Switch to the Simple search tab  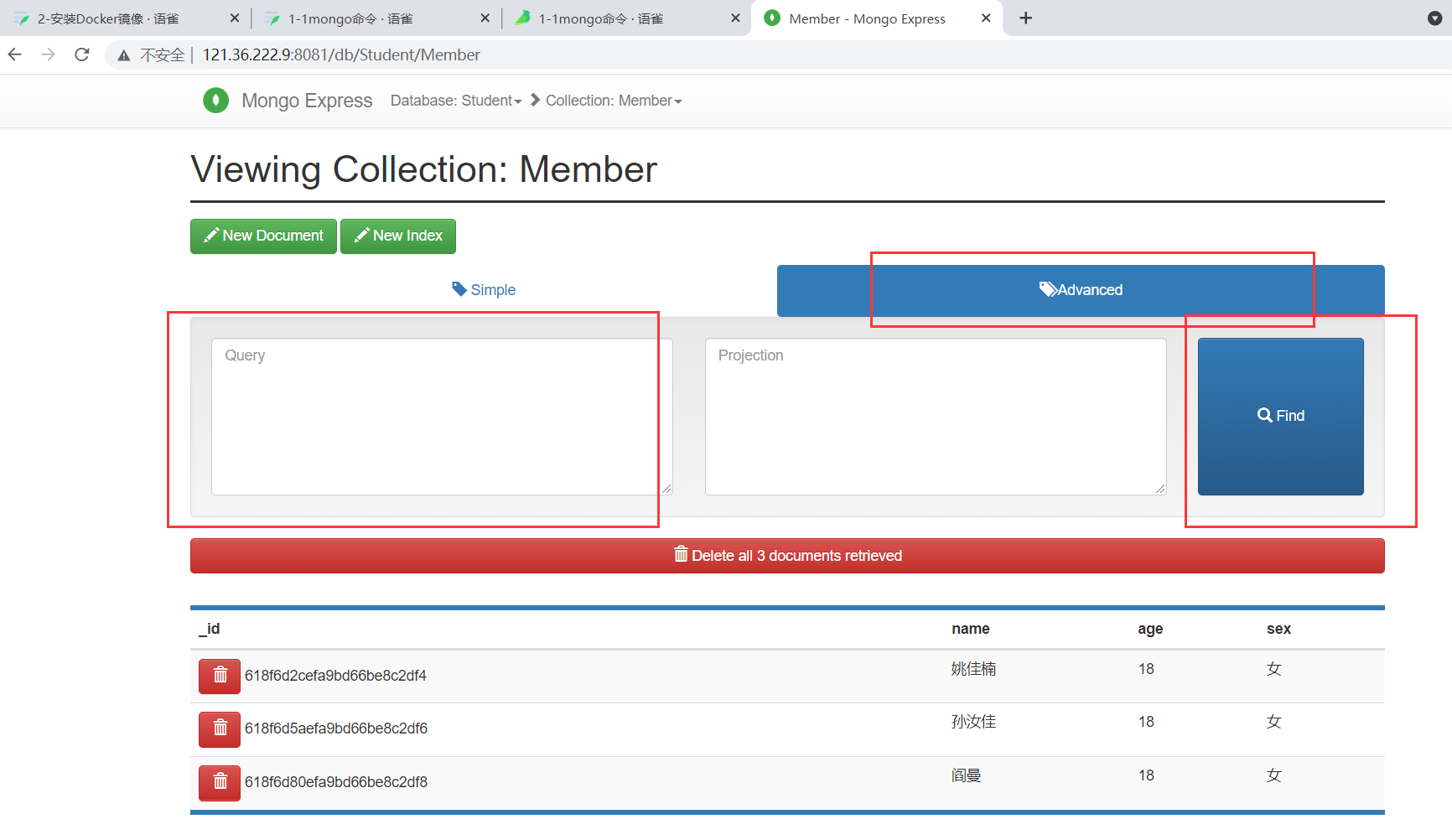click(x=484, y=290)
